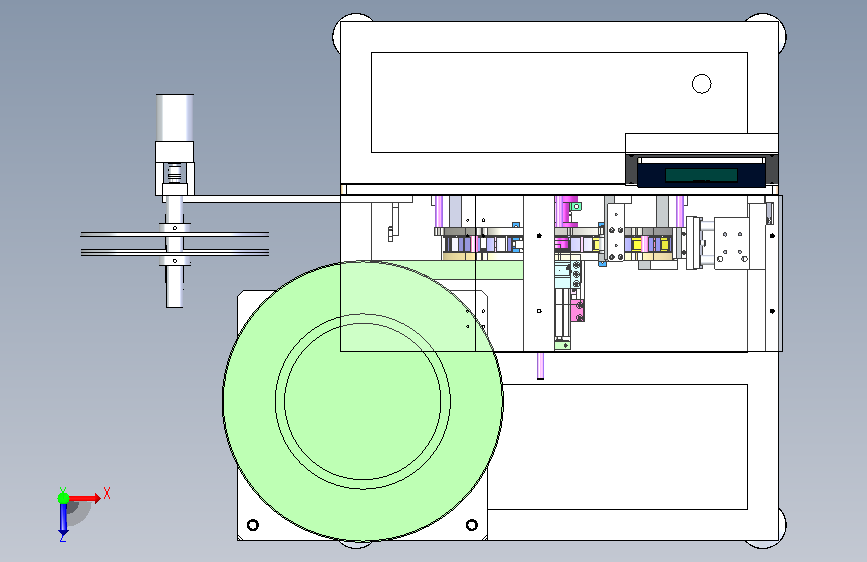Screen dimensions: 867x562
Task: Select the small round hole in the top panel
Action: coord(702,84)
